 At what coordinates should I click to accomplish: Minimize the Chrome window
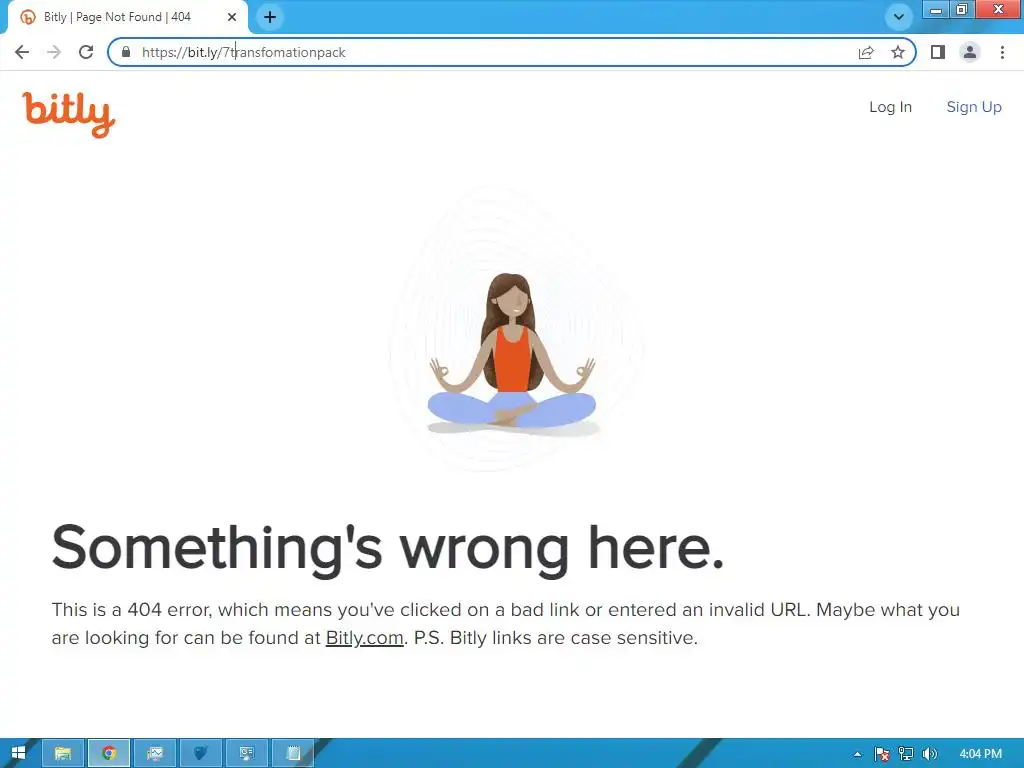point(935,10)
